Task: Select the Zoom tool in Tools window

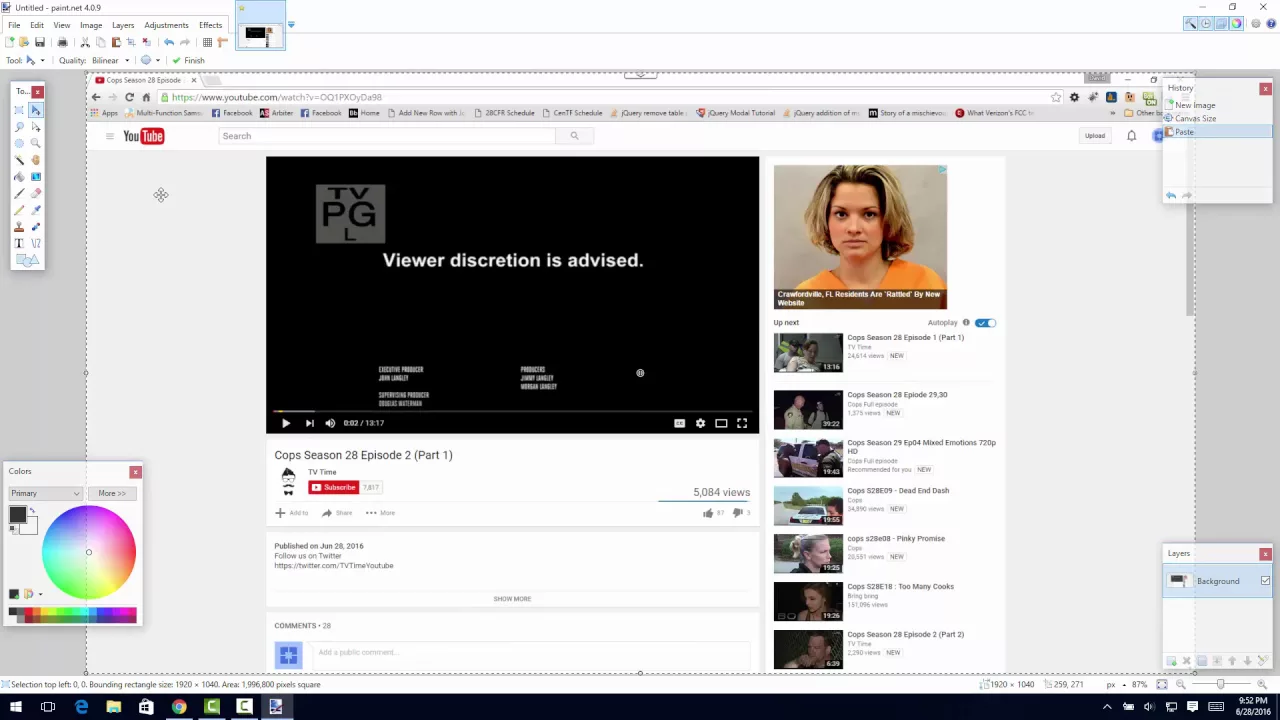Action: 36,143
